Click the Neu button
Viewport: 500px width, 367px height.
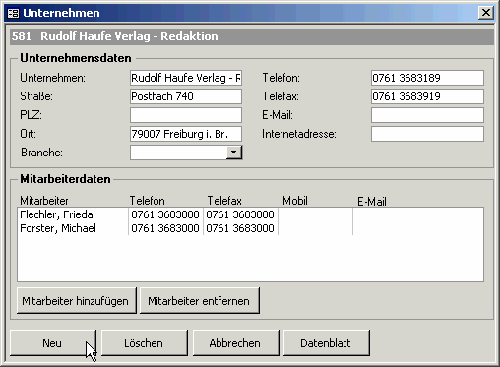[53, 343]
